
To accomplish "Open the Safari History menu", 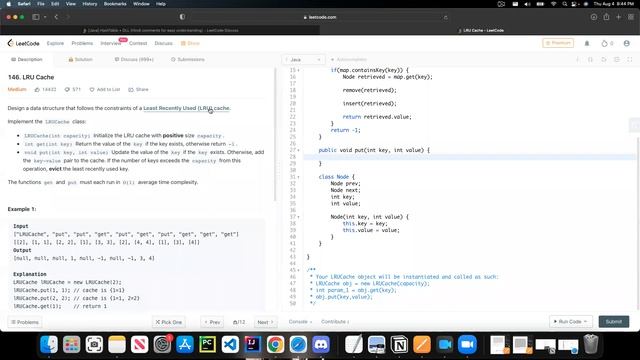I will [x=90, y=4].
